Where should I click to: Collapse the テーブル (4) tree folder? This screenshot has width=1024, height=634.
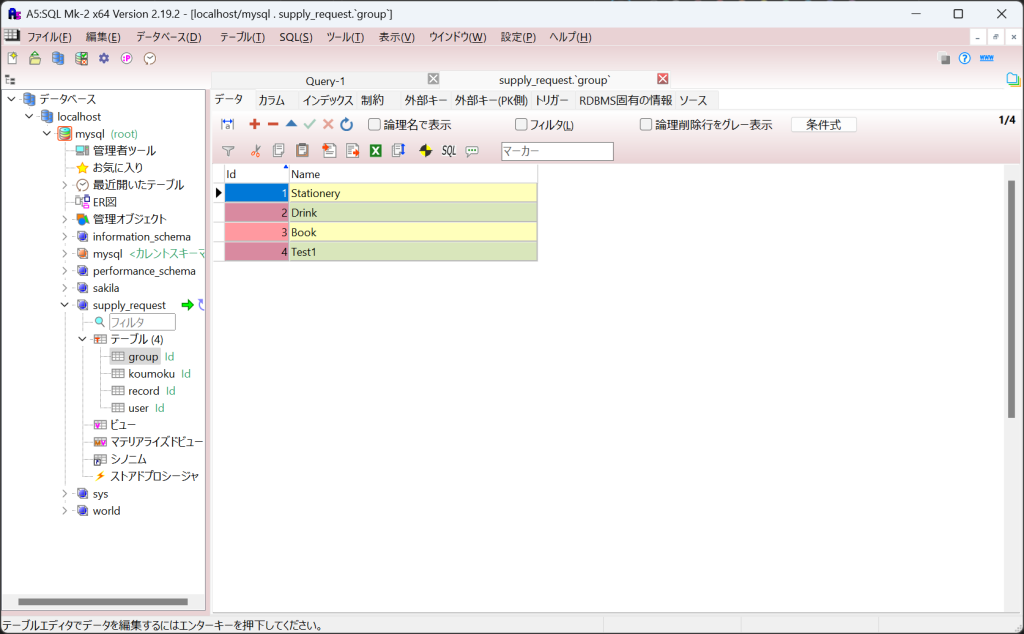(83, 339)
